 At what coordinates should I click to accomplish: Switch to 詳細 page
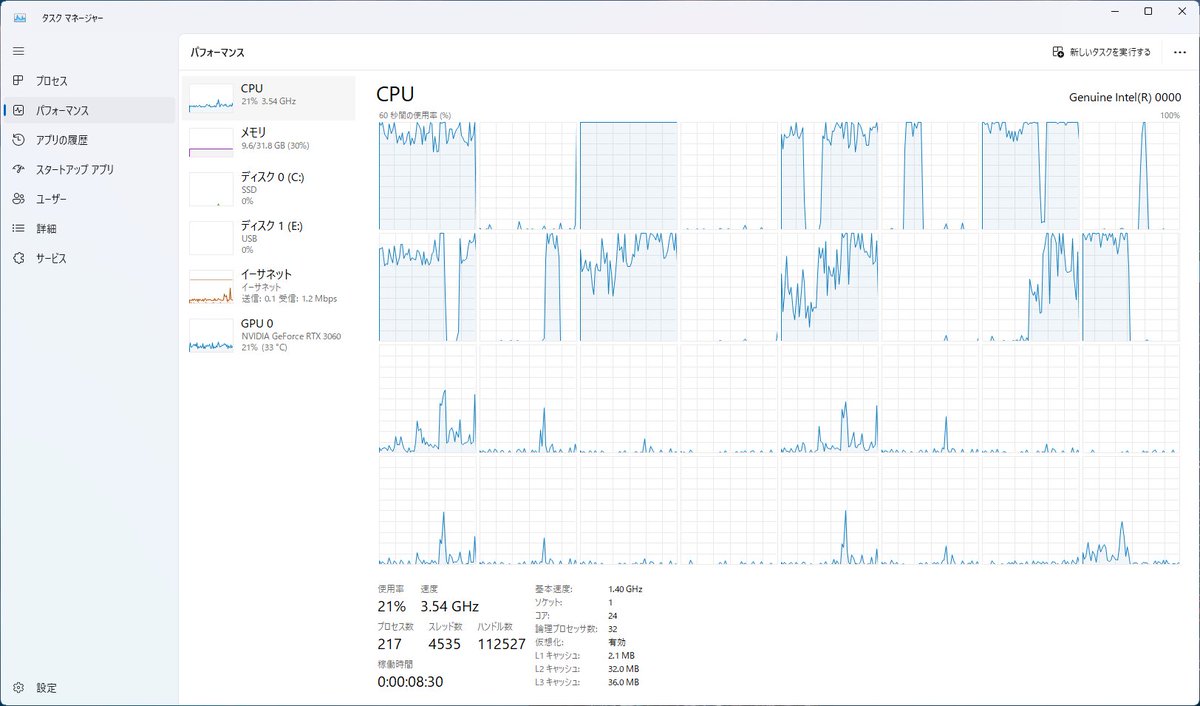(89, 228)
